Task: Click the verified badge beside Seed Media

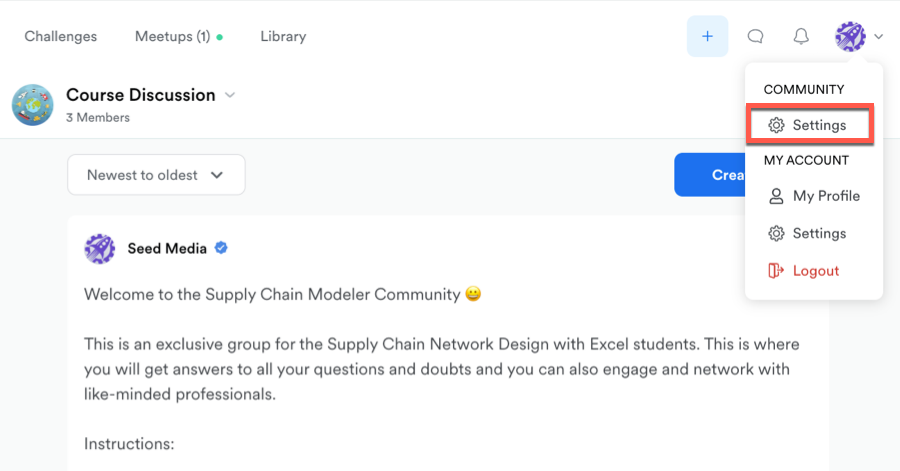Action: (x=221, y=248)
